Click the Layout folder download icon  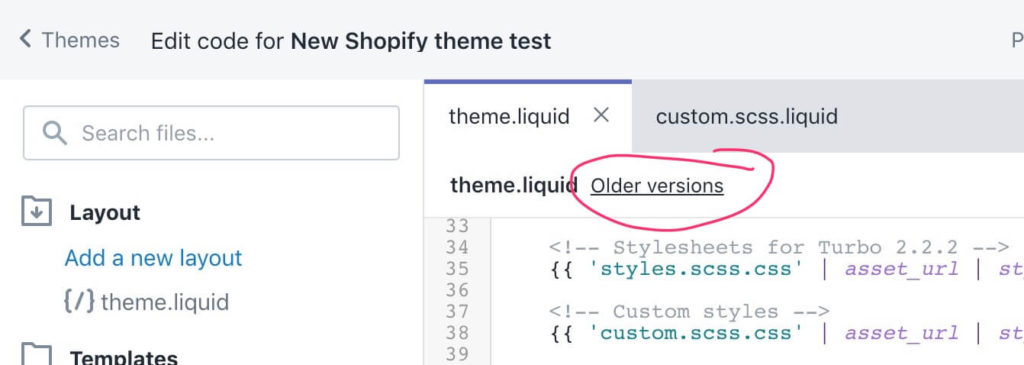tap(37, 212)
